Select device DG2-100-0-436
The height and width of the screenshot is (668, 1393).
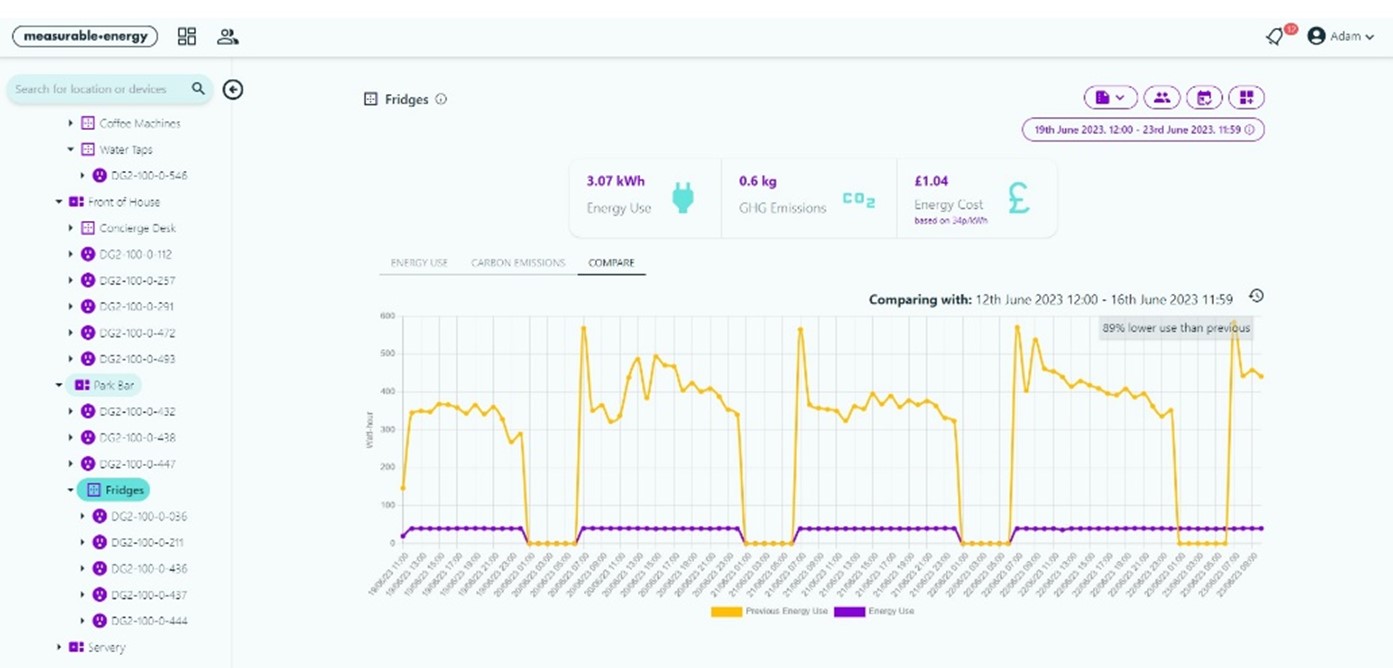149,568
